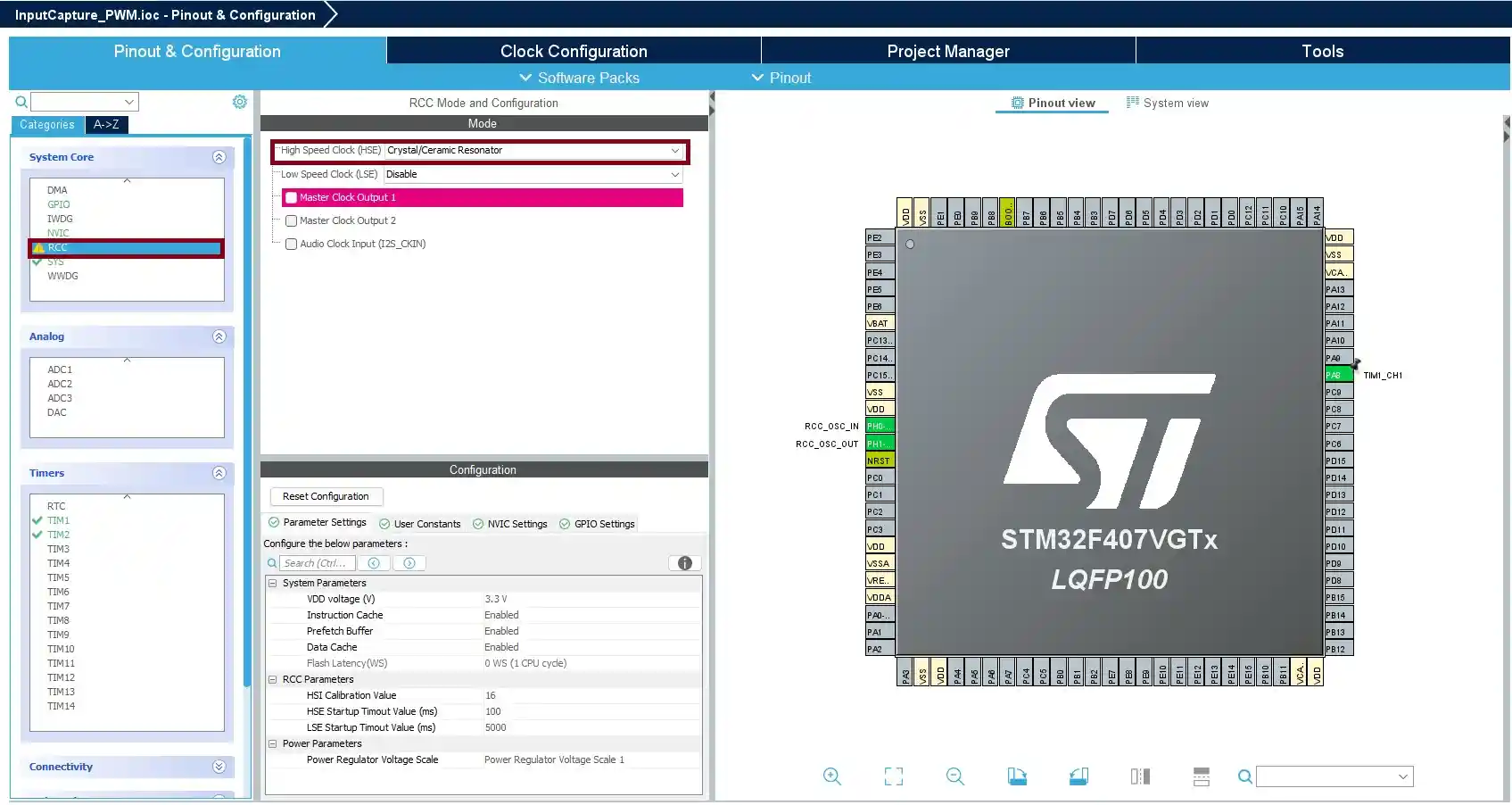Click the PH0 RCC_OSC_IN pin

coord(880,426)
